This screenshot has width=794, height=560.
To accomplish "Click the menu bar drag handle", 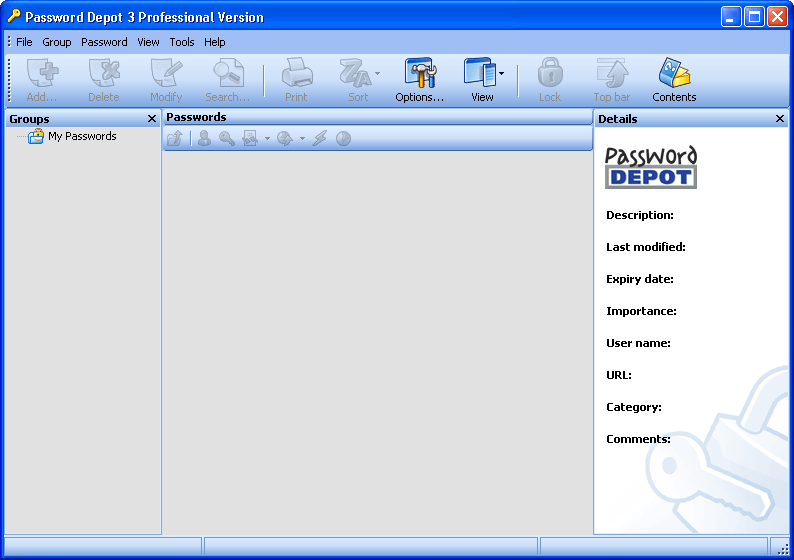I will [9, 42].
